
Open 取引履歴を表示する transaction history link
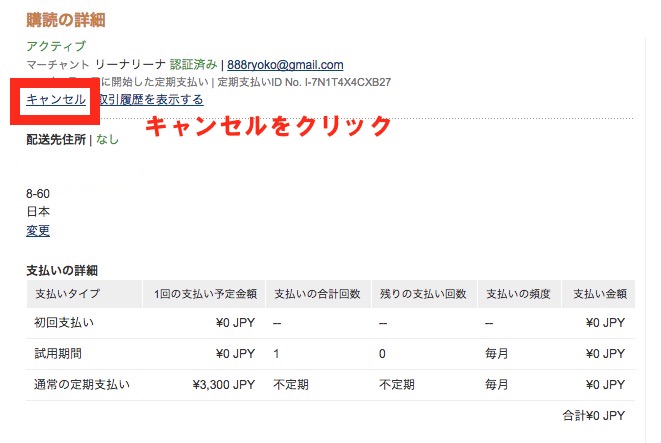(150, 99)
